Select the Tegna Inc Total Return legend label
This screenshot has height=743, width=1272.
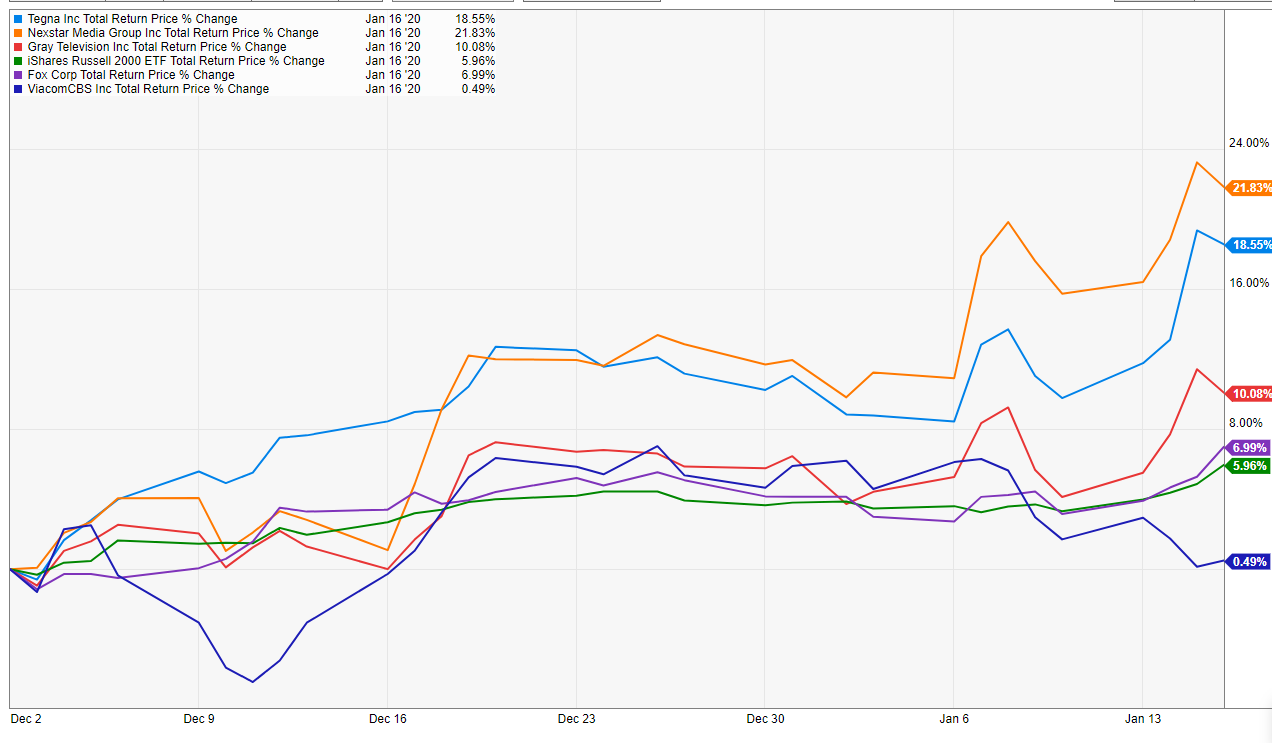133,19
